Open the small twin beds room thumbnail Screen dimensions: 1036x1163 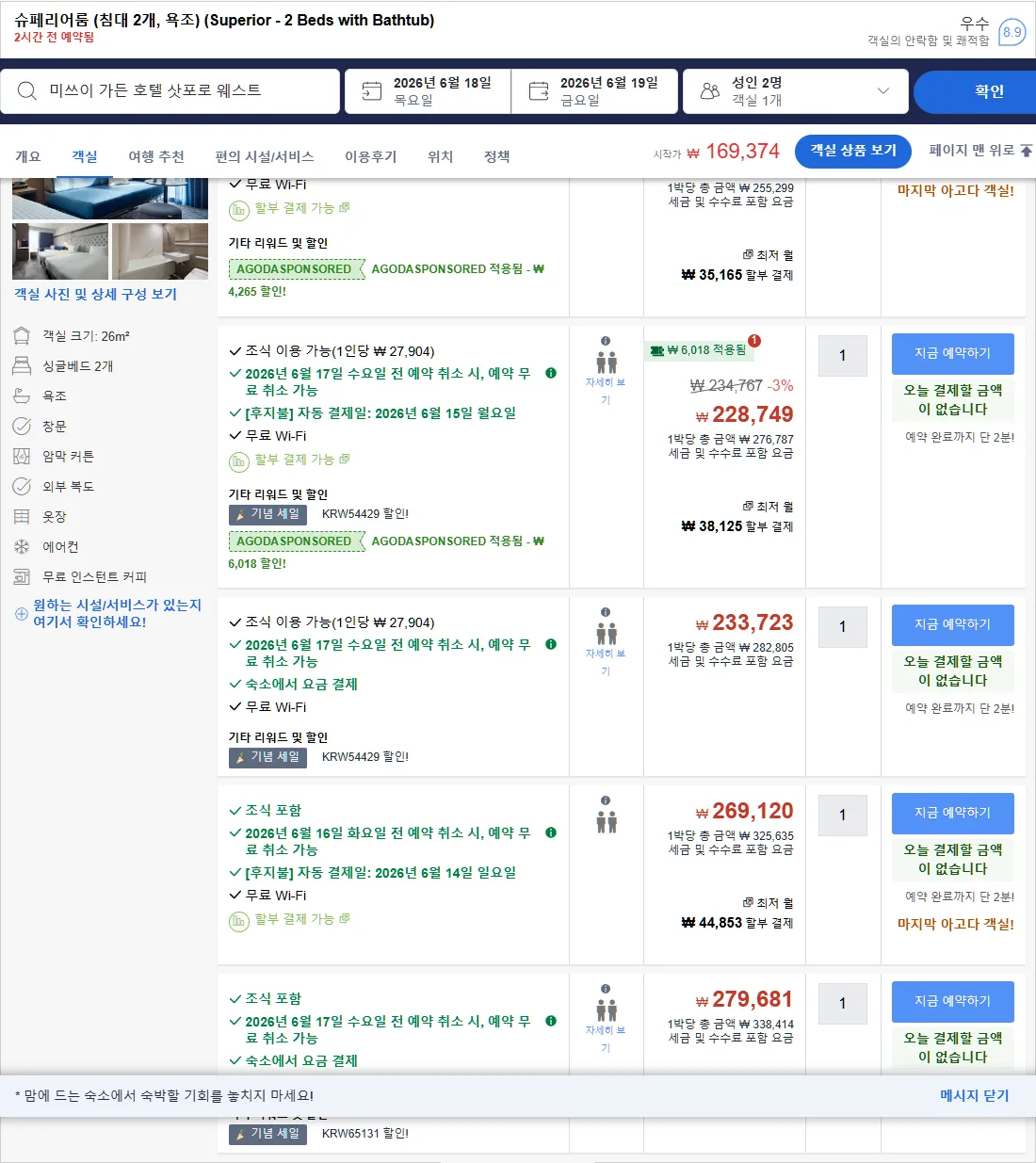(60, 251)
